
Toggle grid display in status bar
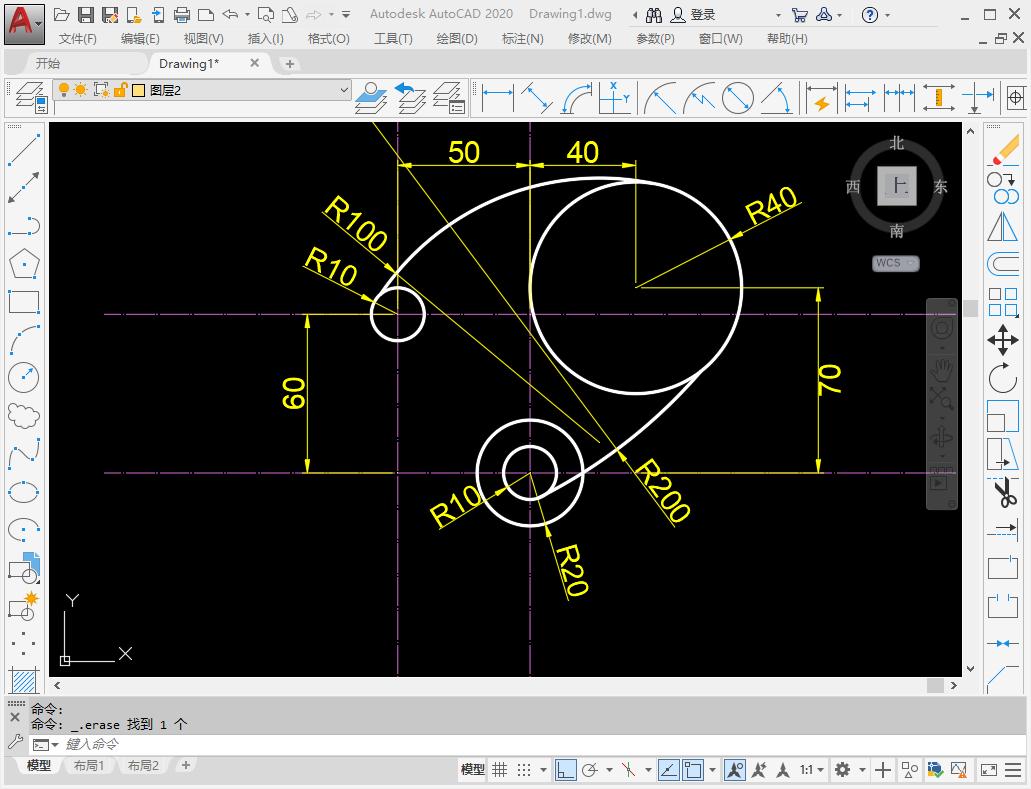499,770
